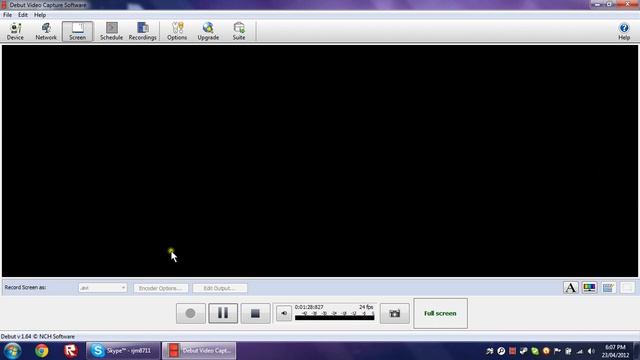Open the Options dialog

click(x=177, y=31)
